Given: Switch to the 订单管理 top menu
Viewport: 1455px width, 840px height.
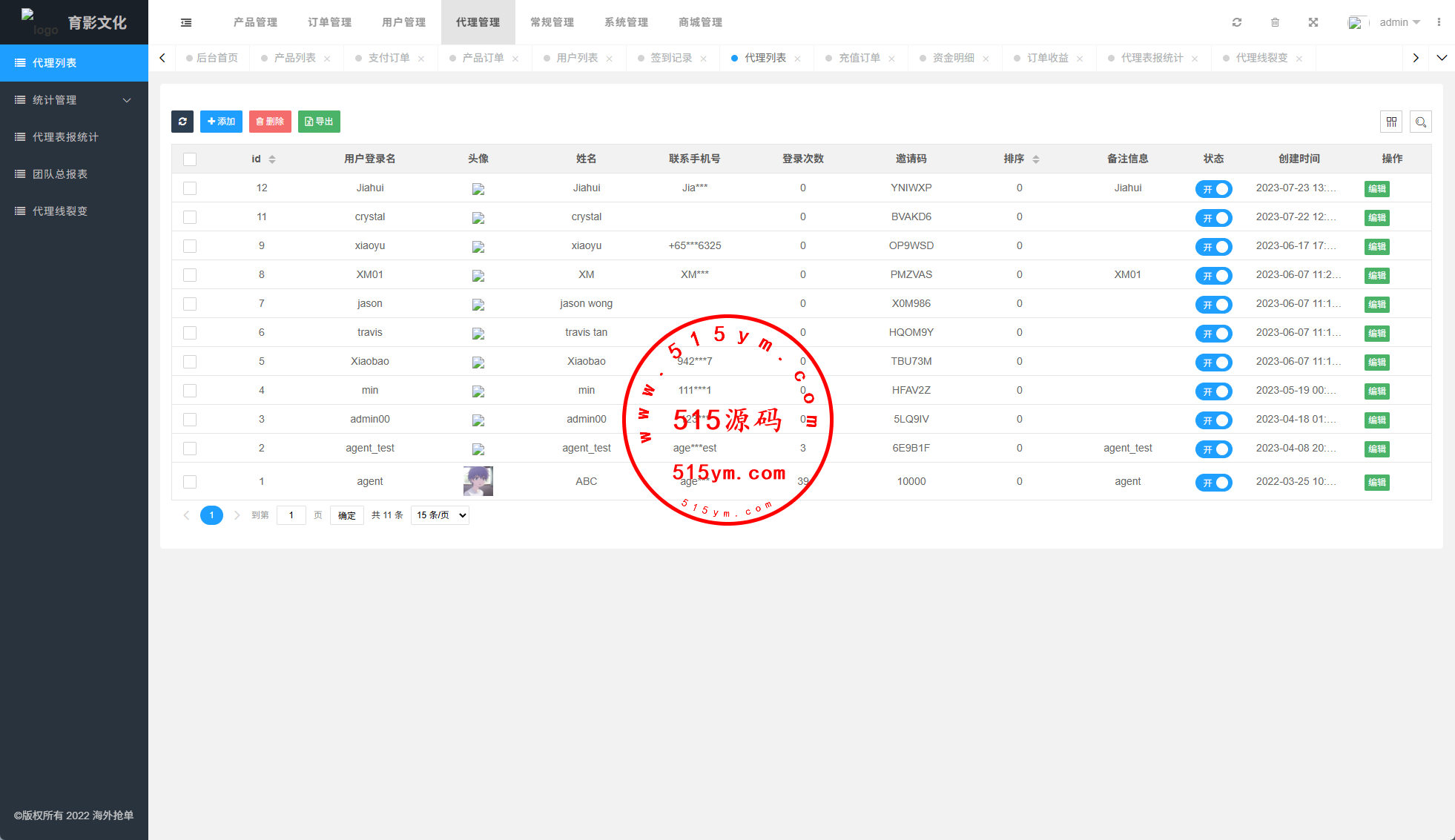Looking at the screenshot, I should pyautogui.click(x=329, y=22).
